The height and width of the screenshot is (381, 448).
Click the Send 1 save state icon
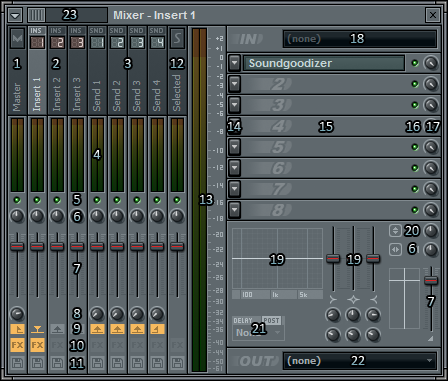(97, 363)
